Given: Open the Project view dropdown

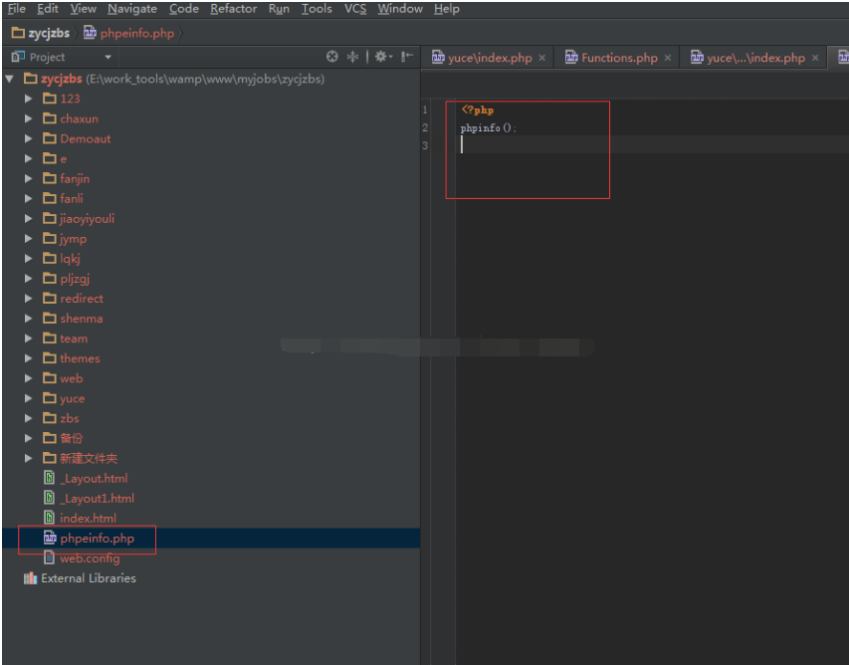Looking at the screenshot, I should 108,57.
